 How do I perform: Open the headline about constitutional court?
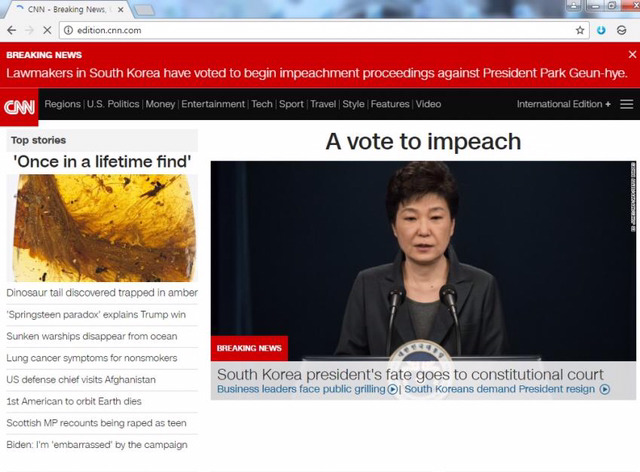[x=410, y=374]
